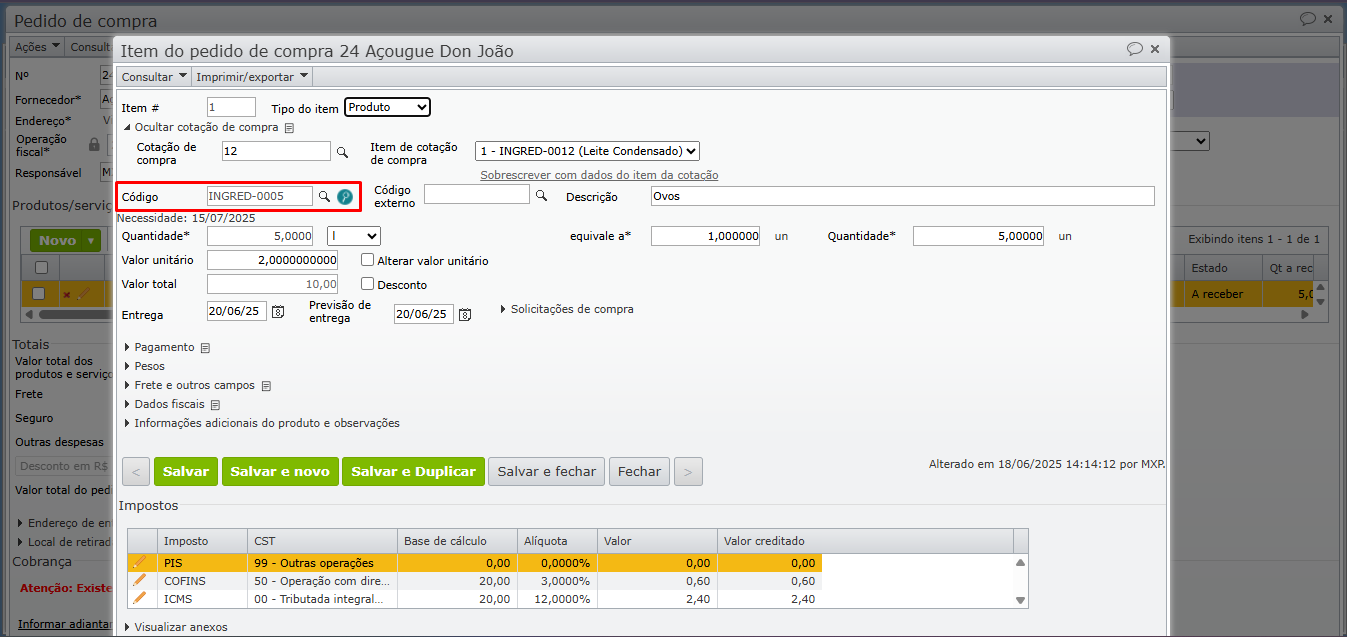The image size is (1347, 637).
Task: Open comment bubble in item dialog title bar
Action: pyautogui.click(x=1134, y=48)
